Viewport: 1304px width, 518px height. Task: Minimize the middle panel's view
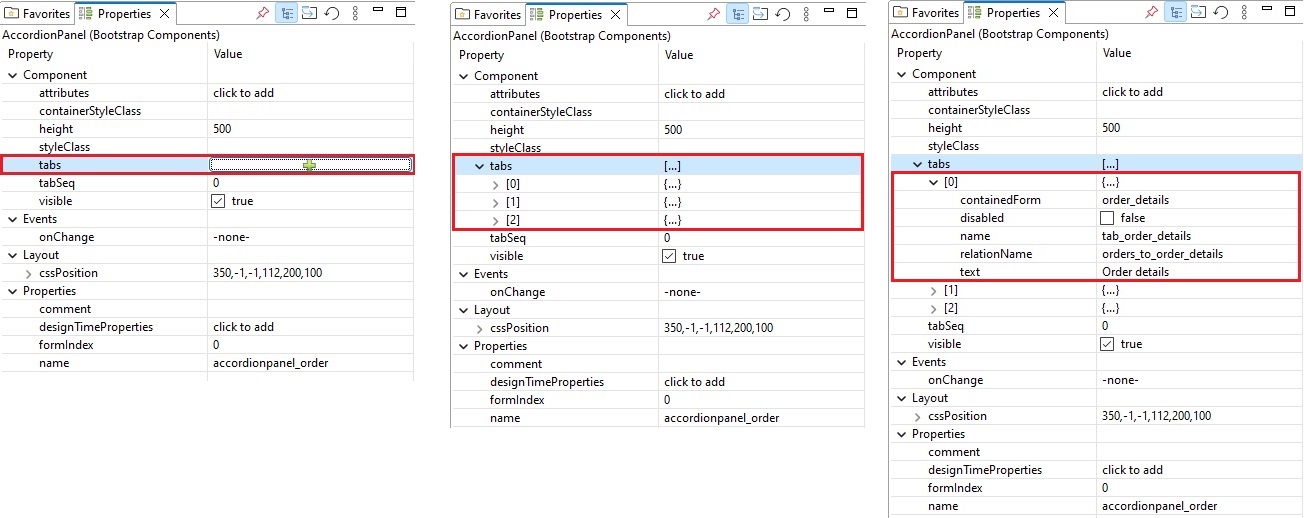[829, 13]
